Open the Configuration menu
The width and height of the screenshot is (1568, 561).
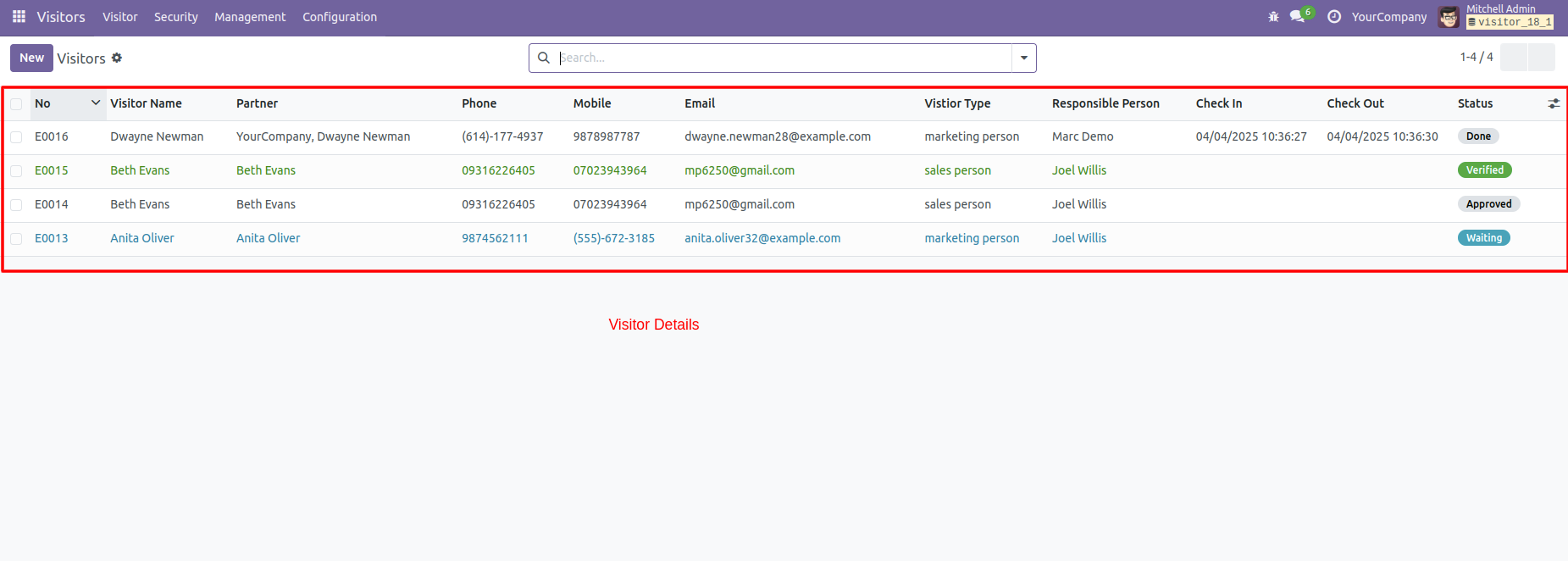(340, 17)
